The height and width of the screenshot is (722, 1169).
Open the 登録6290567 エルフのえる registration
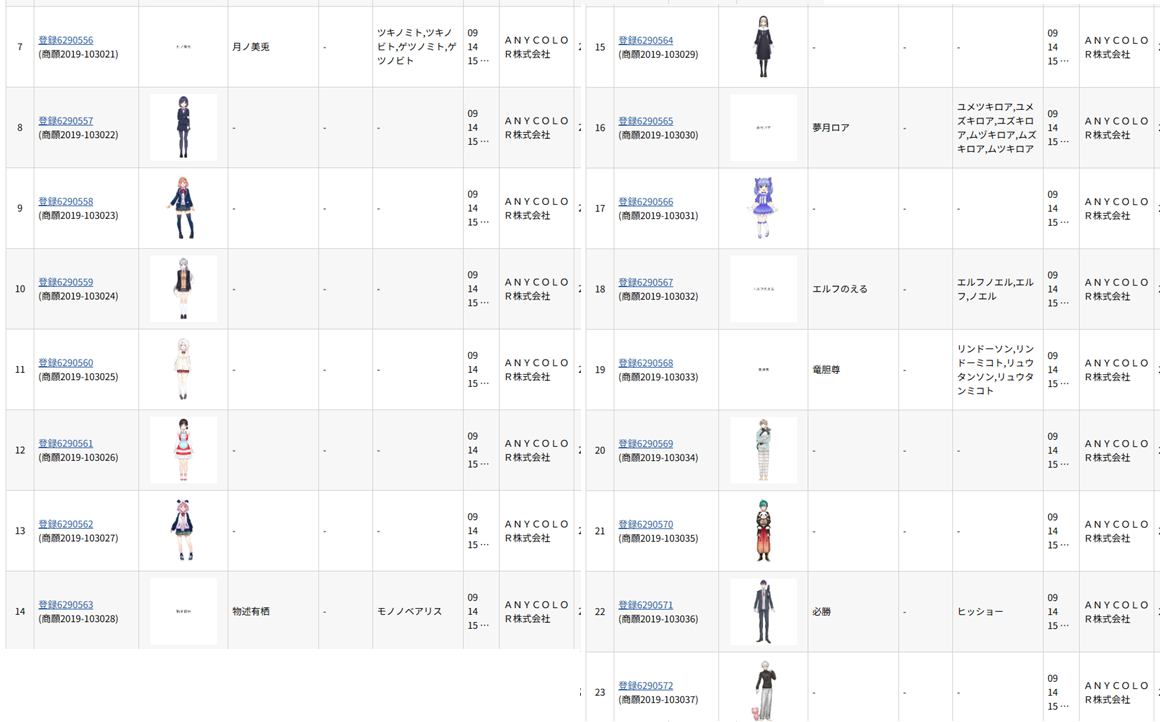(645, 282)
